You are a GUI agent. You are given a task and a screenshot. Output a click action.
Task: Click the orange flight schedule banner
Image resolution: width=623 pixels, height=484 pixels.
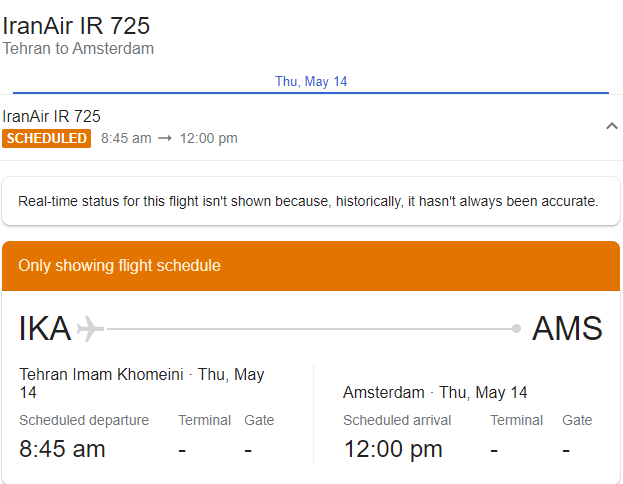(x=311, y=266)
